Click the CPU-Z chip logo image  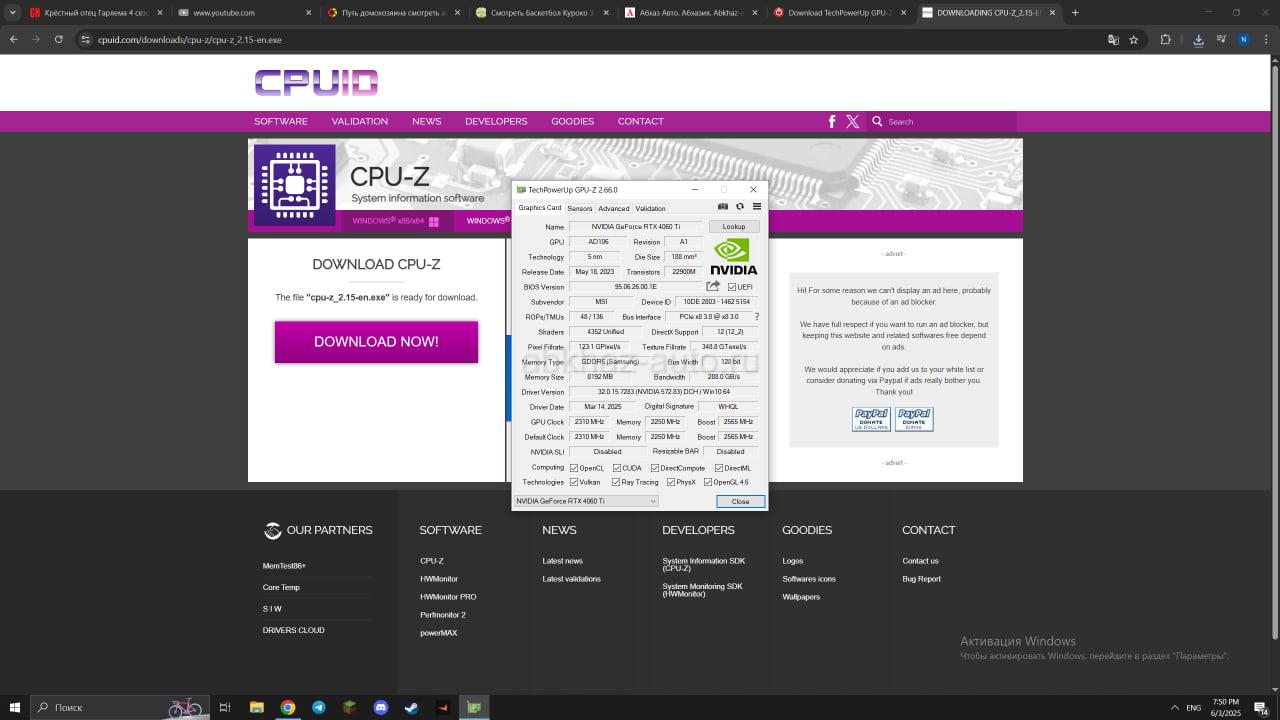[x=294, y=185]
